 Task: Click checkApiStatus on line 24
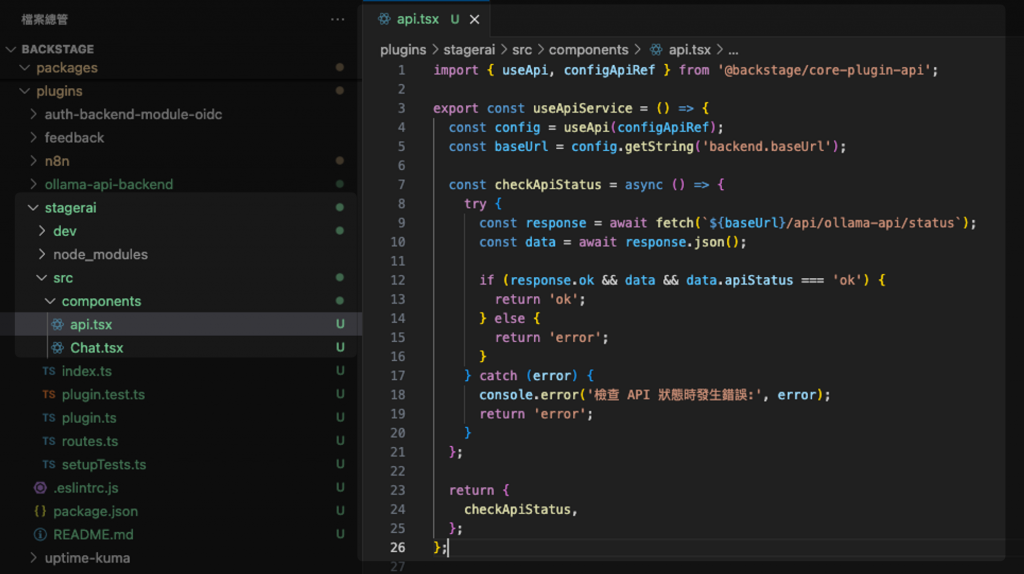pyautogui.click(x=517, y=509)
